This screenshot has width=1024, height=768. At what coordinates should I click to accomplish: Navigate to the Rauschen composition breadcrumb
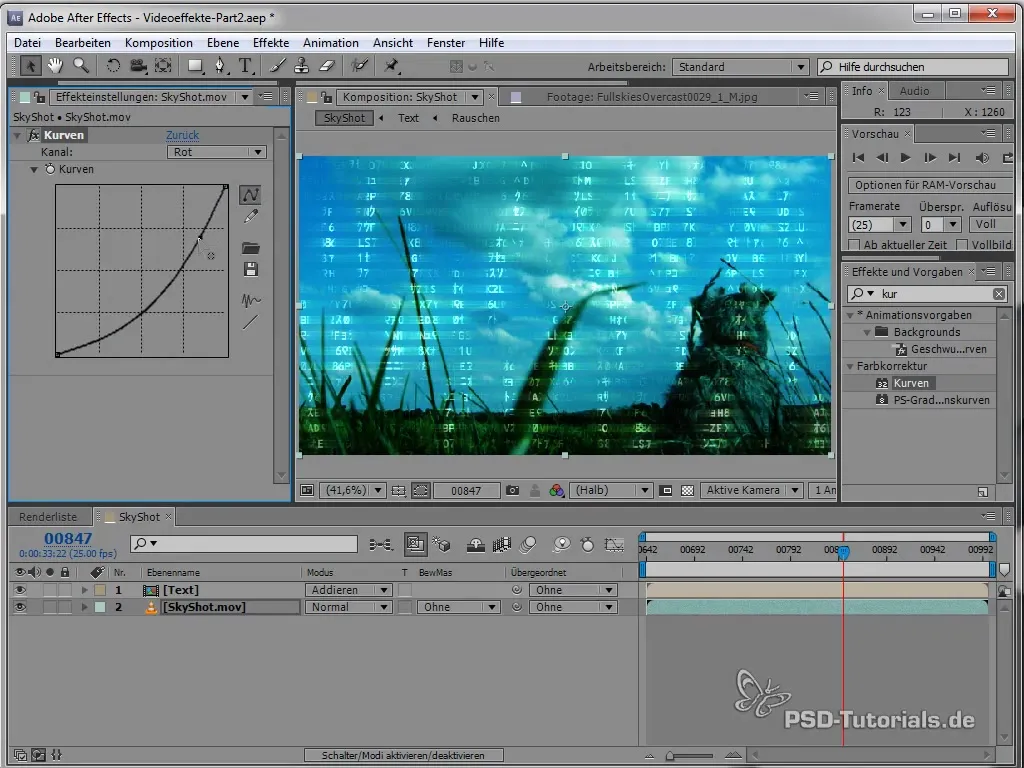pos(475,118)
